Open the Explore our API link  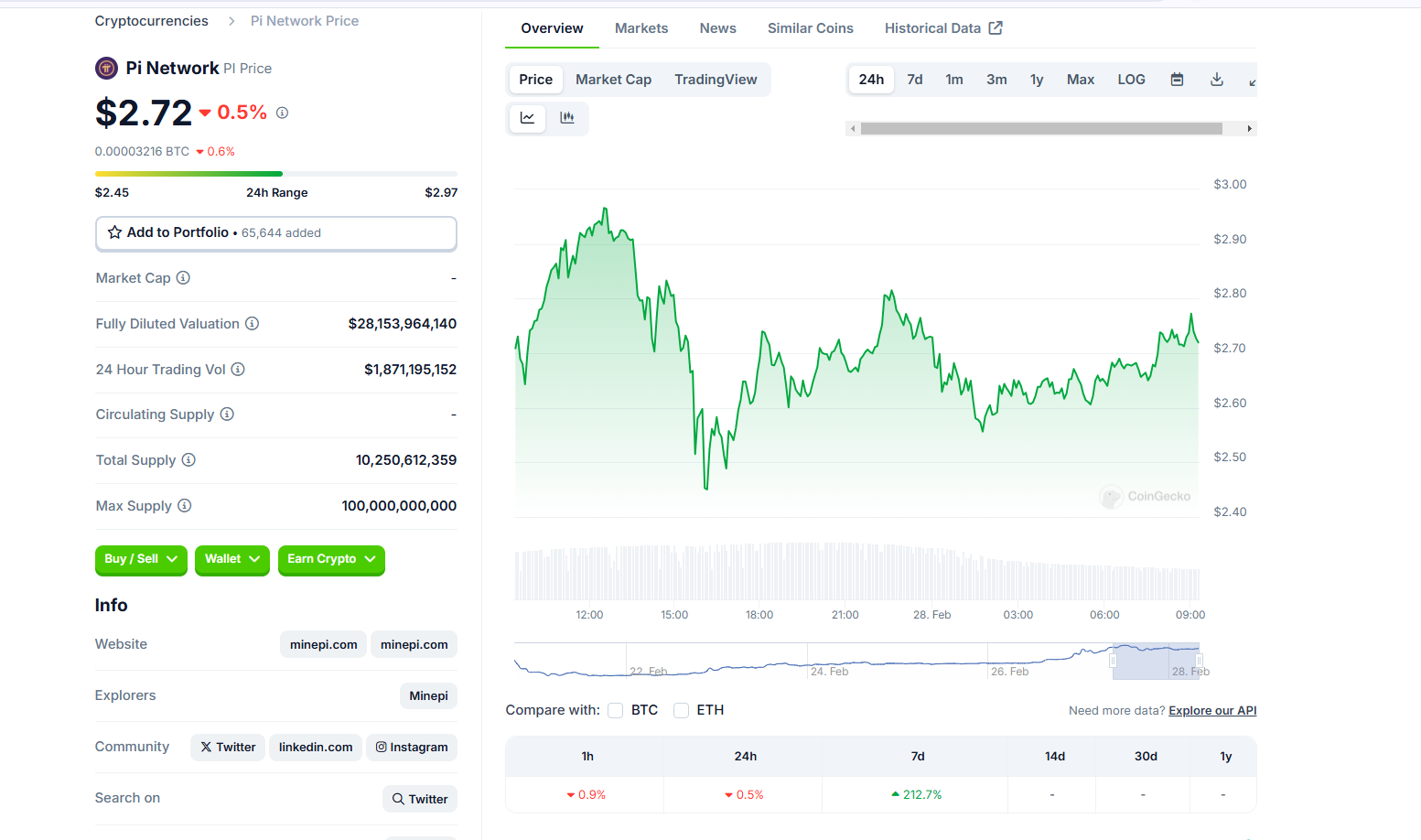point(1212,711)
